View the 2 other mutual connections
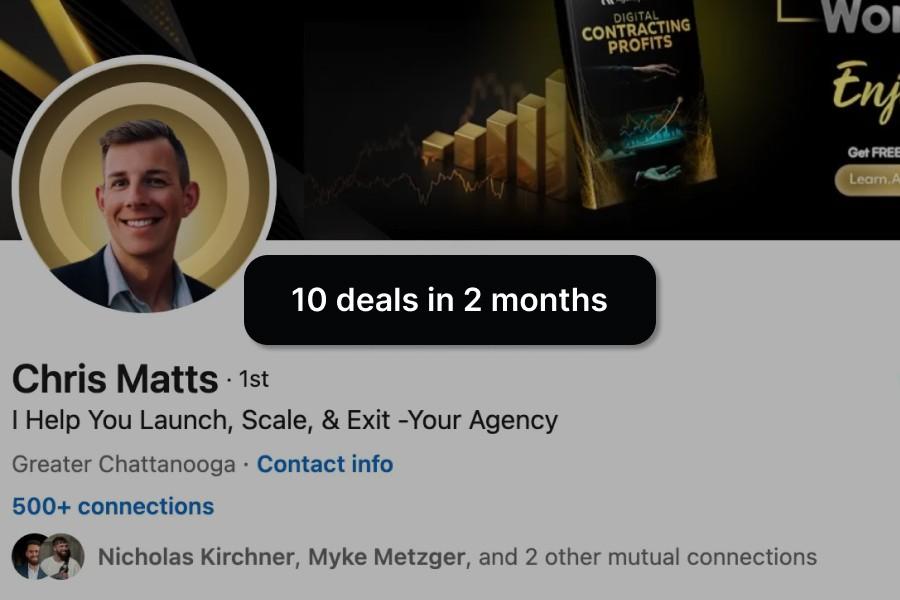Viewport: 900px width, 600px height. tap(647, 557)
